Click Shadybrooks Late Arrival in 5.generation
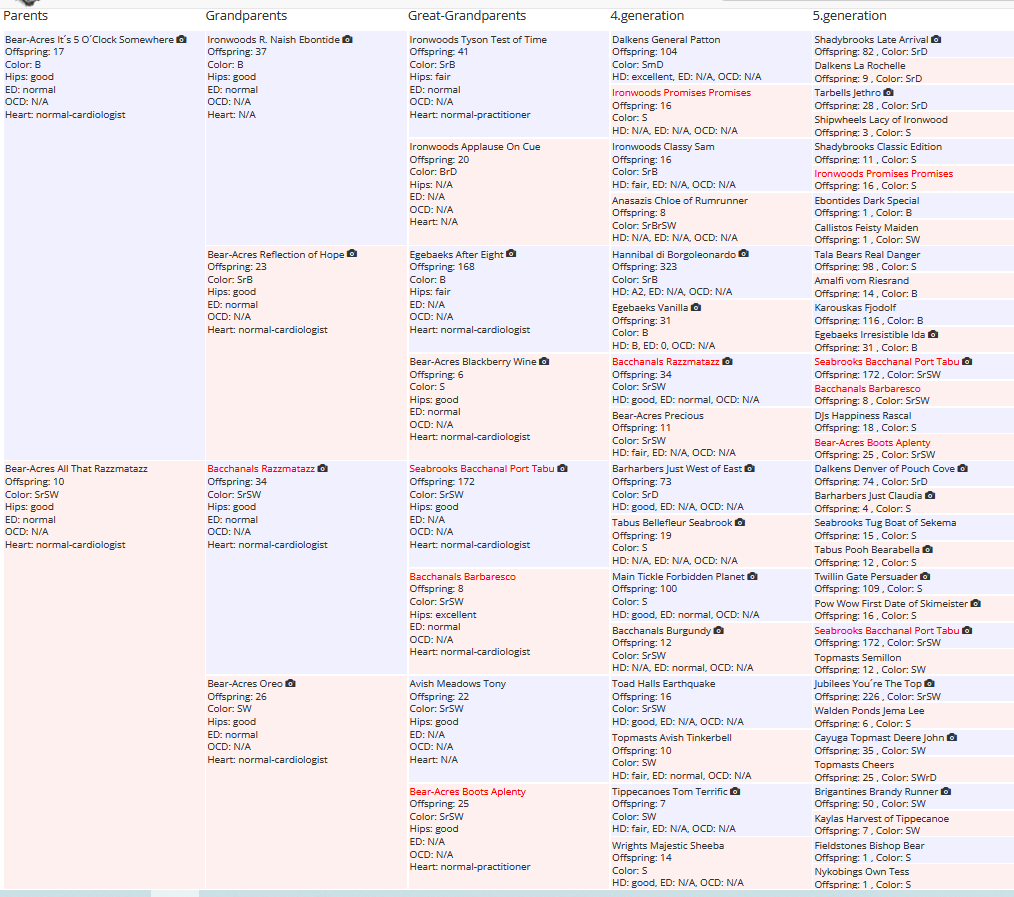The image size is (1014, 897). pyautogui.click(x=871, y=39)
